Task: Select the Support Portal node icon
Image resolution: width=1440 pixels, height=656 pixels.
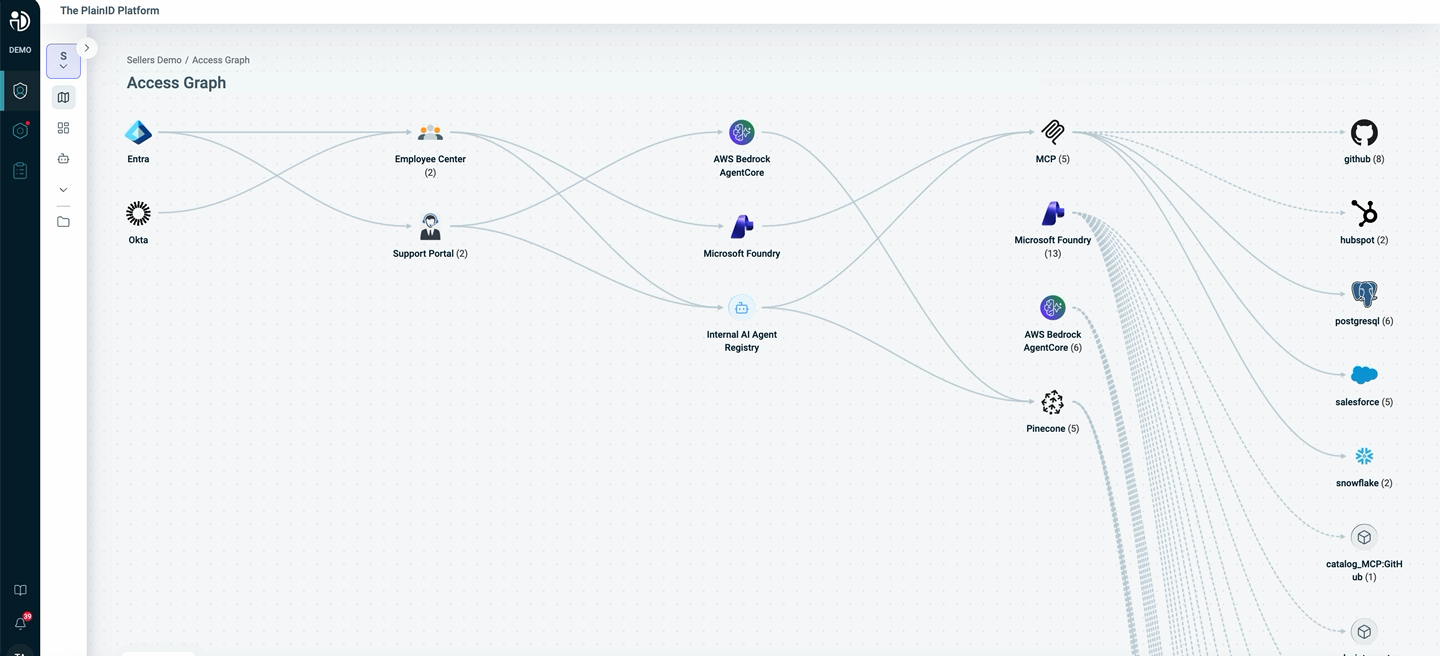Action: (x=430, y=226)
